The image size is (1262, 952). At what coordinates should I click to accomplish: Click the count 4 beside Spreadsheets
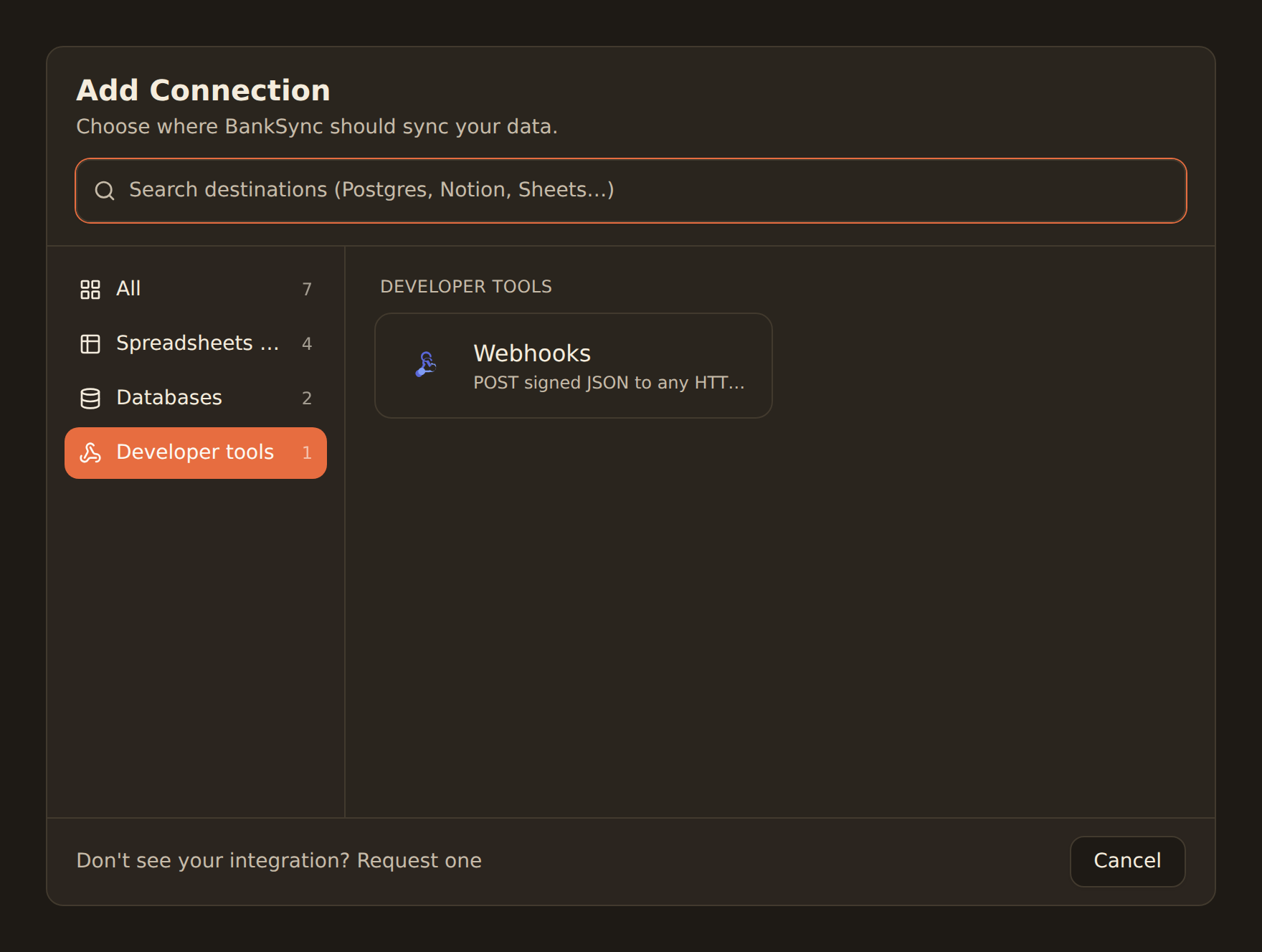coord(307,343)
